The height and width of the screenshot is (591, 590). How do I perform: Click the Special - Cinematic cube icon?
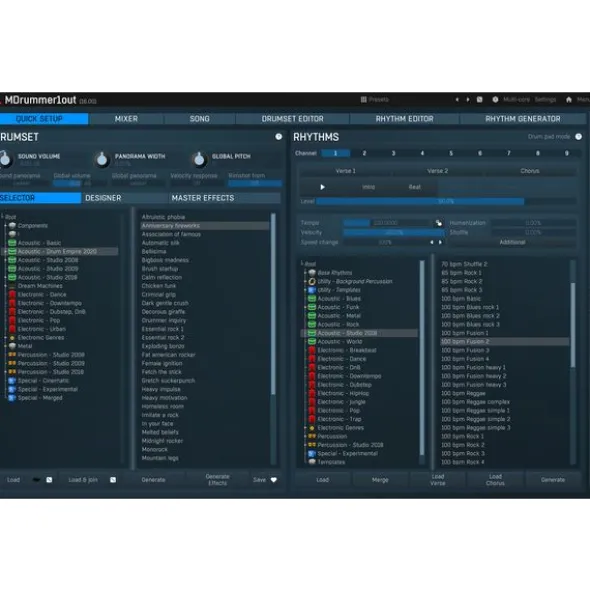tap(12, 381)
